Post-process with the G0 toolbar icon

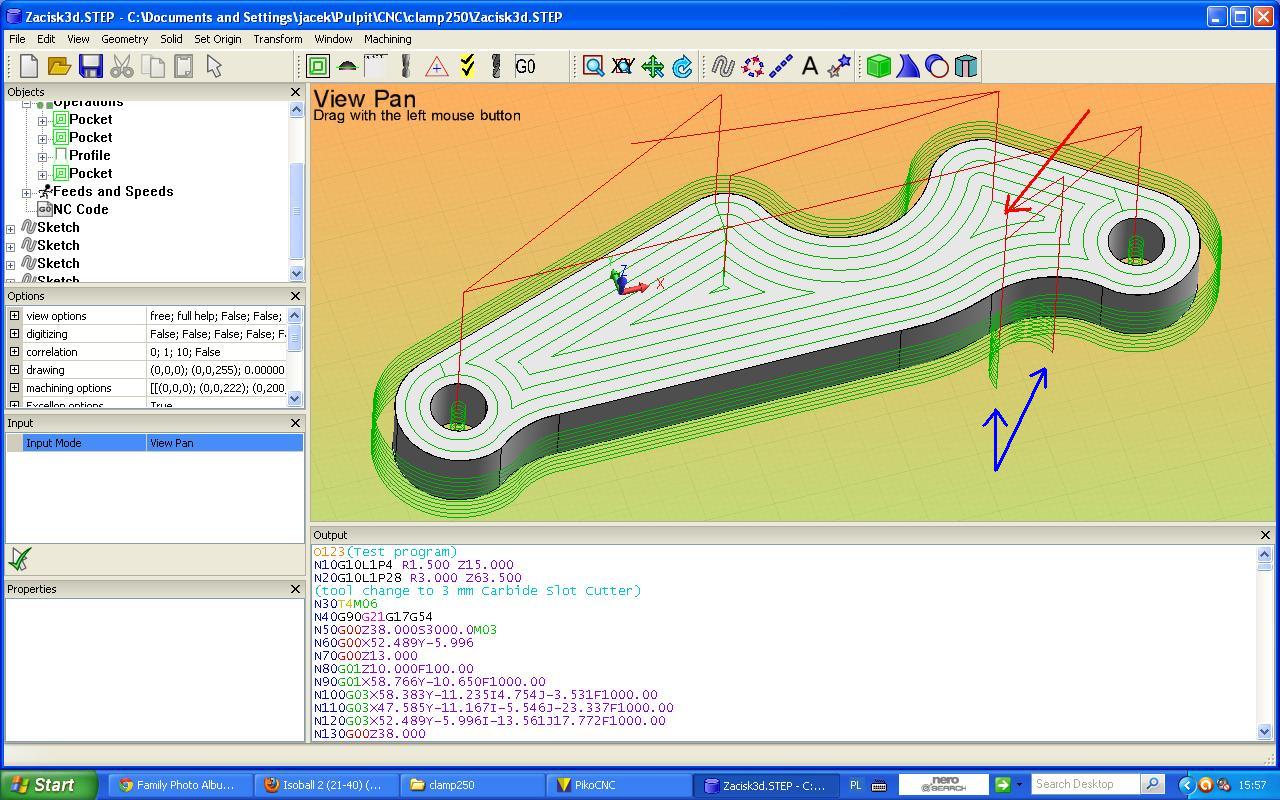[526, 66]
